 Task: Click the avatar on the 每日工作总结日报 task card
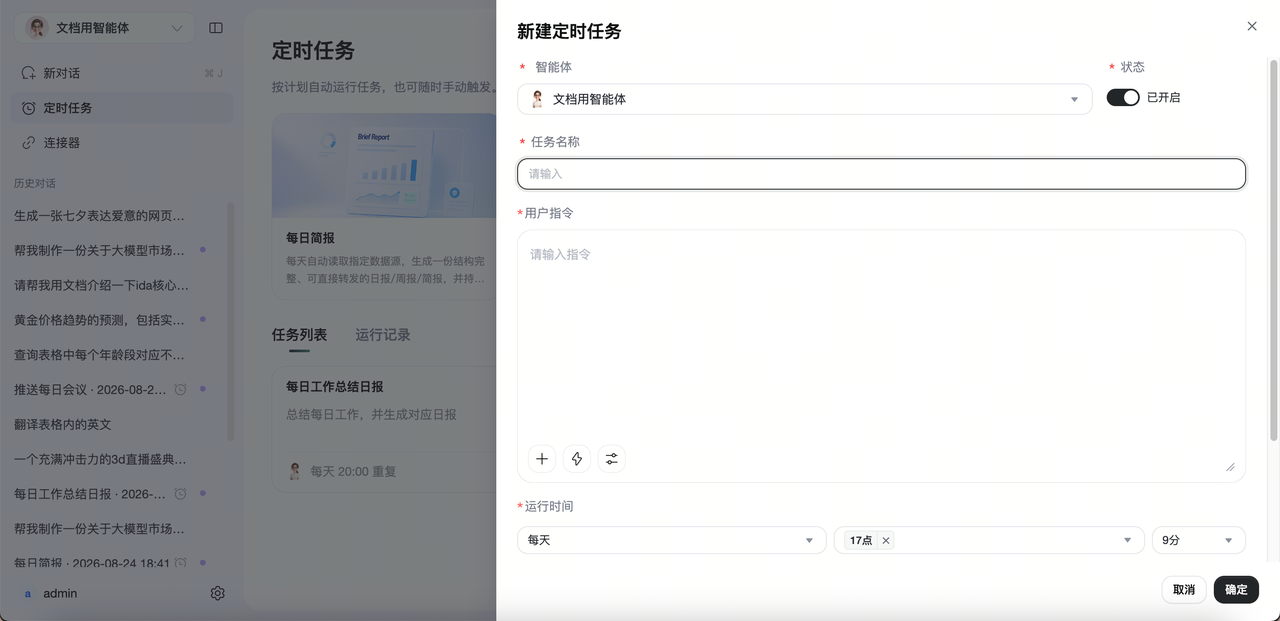click(x=295, y=471)
